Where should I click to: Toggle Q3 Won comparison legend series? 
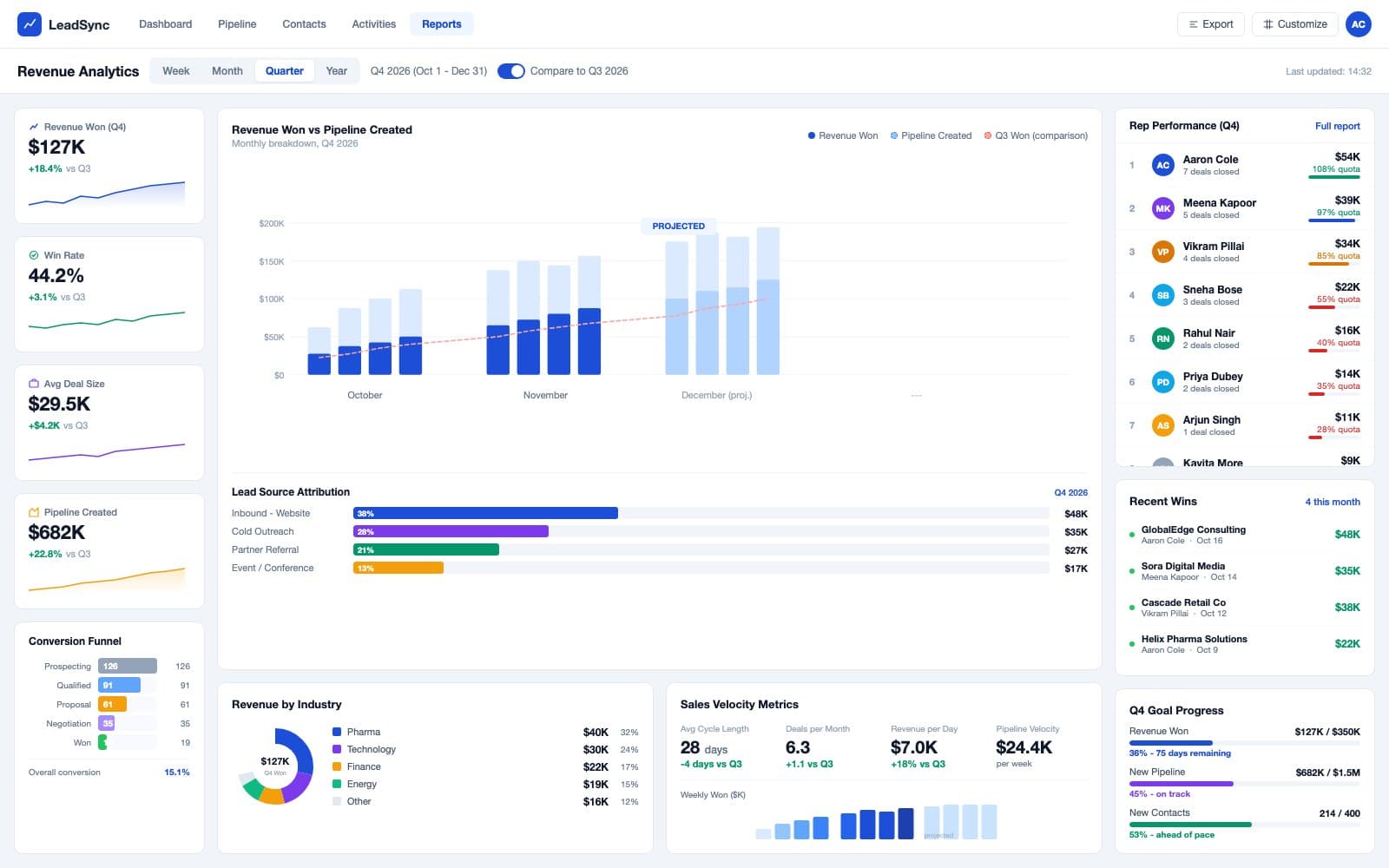[x=1036, y=135]
